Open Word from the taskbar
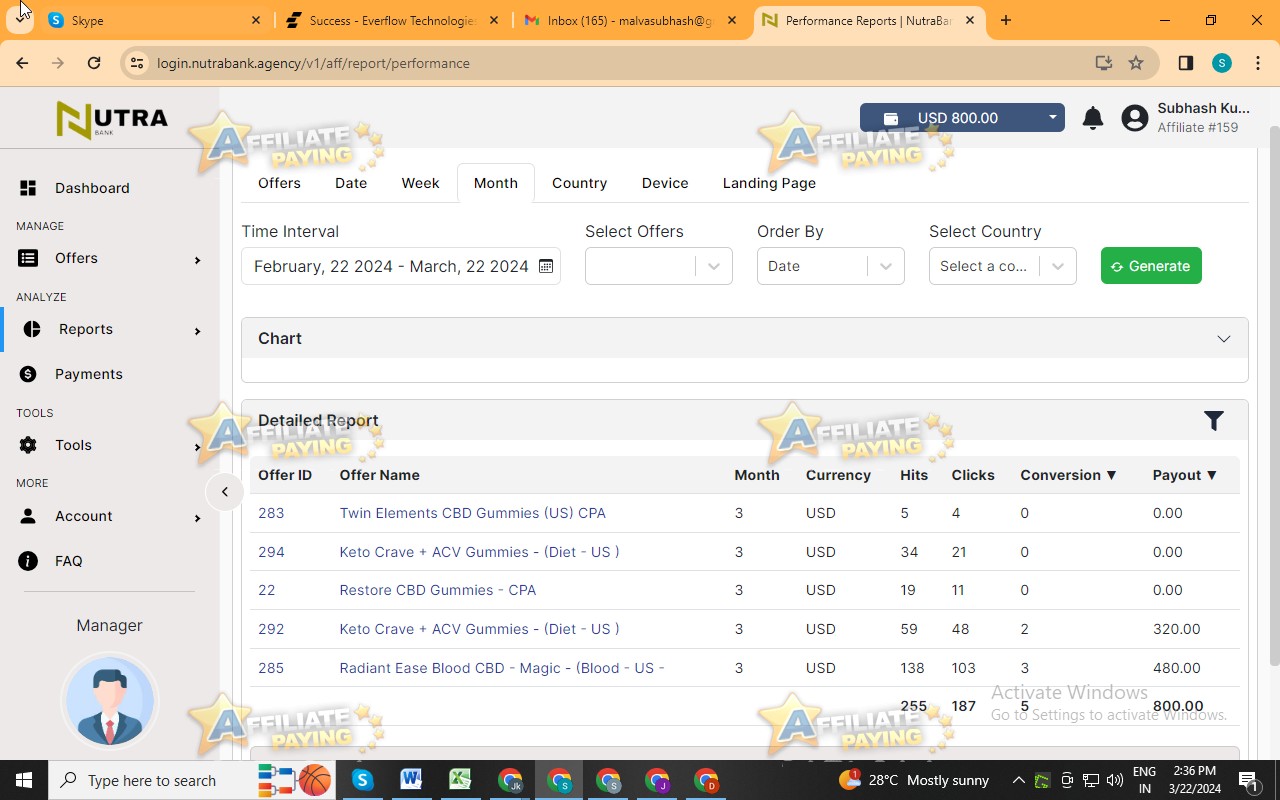 [x=411, y=780]
